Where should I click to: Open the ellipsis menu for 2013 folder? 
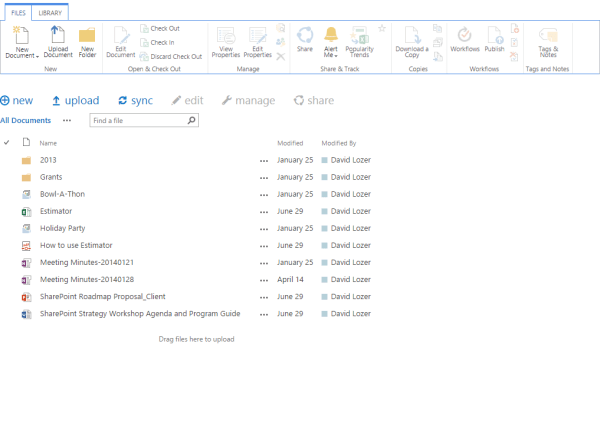click(264, 161)
